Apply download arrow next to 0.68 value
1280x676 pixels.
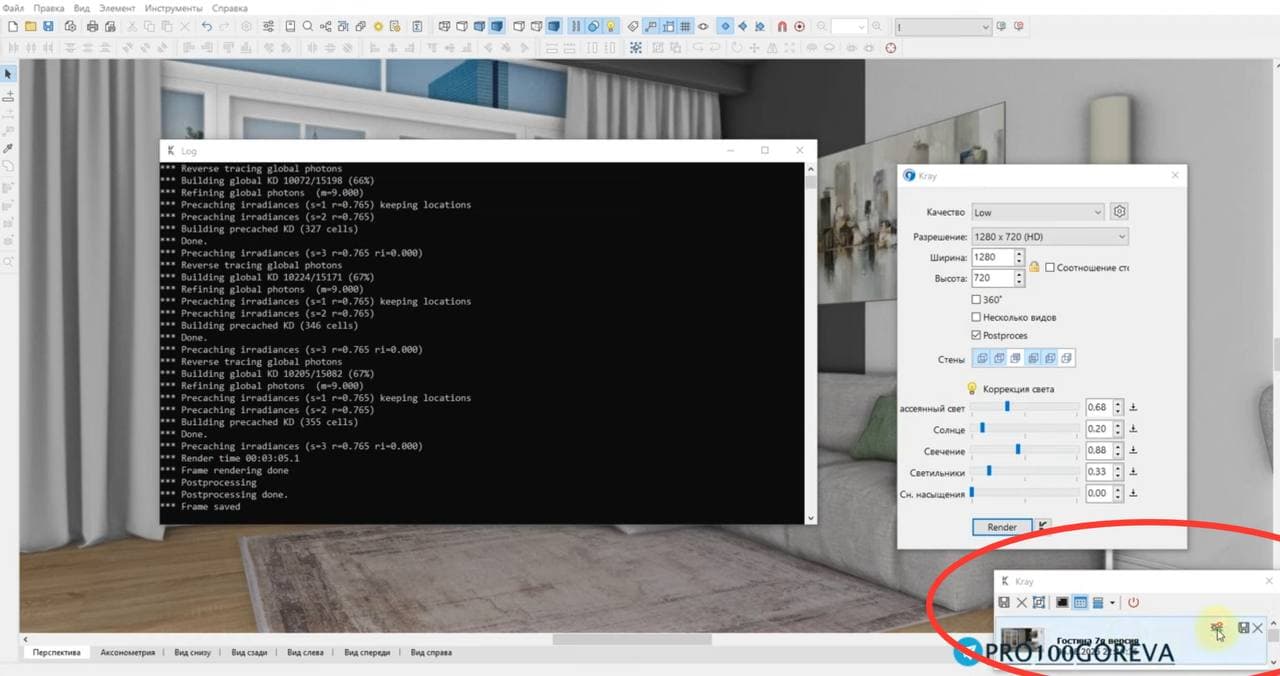1133,407
